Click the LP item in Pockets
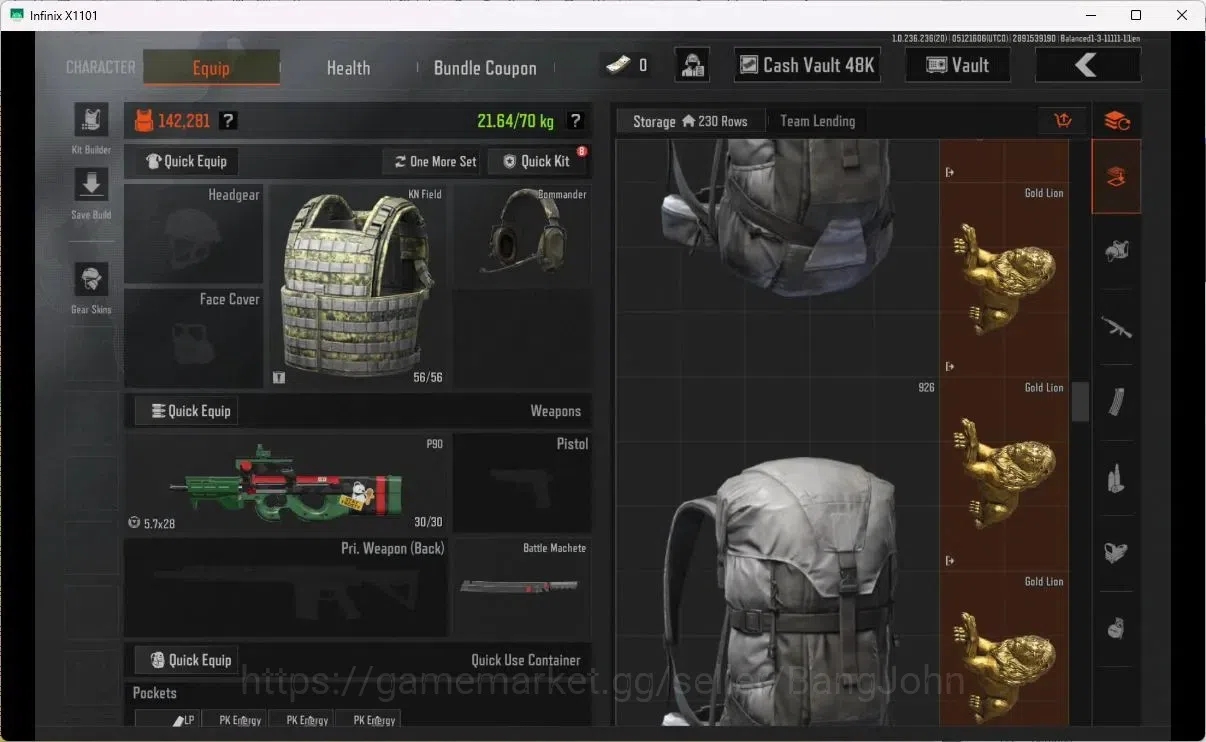1206x742 pixels. click(x=166, y=719)
